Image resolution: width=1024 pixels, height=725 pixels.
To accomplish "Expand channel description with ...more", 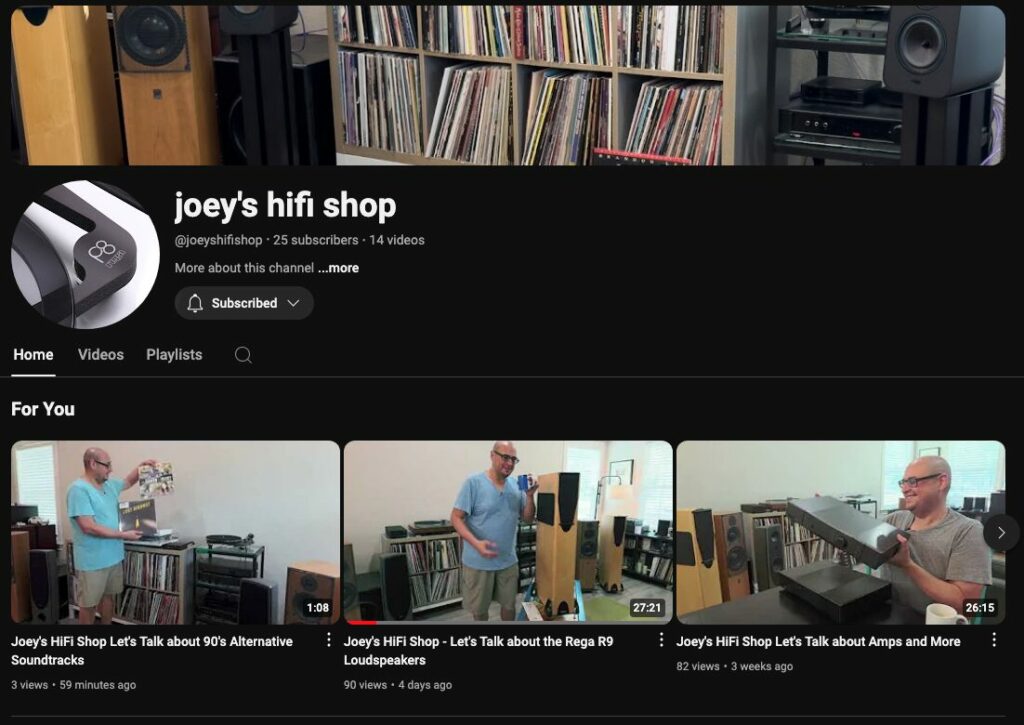I will (x=338, y=268).
